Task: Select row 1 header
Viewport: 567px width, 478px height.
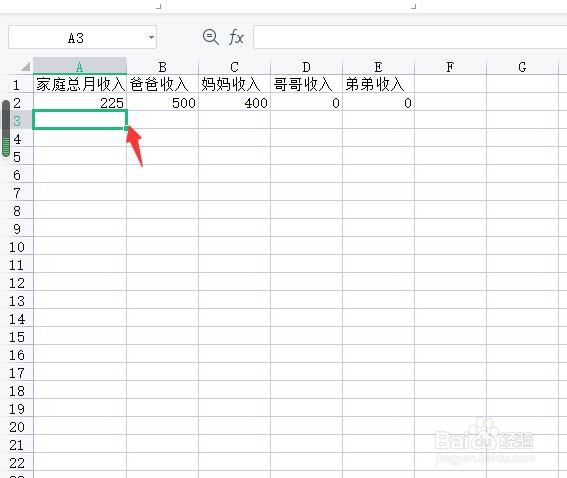Action: pos(17,85)
